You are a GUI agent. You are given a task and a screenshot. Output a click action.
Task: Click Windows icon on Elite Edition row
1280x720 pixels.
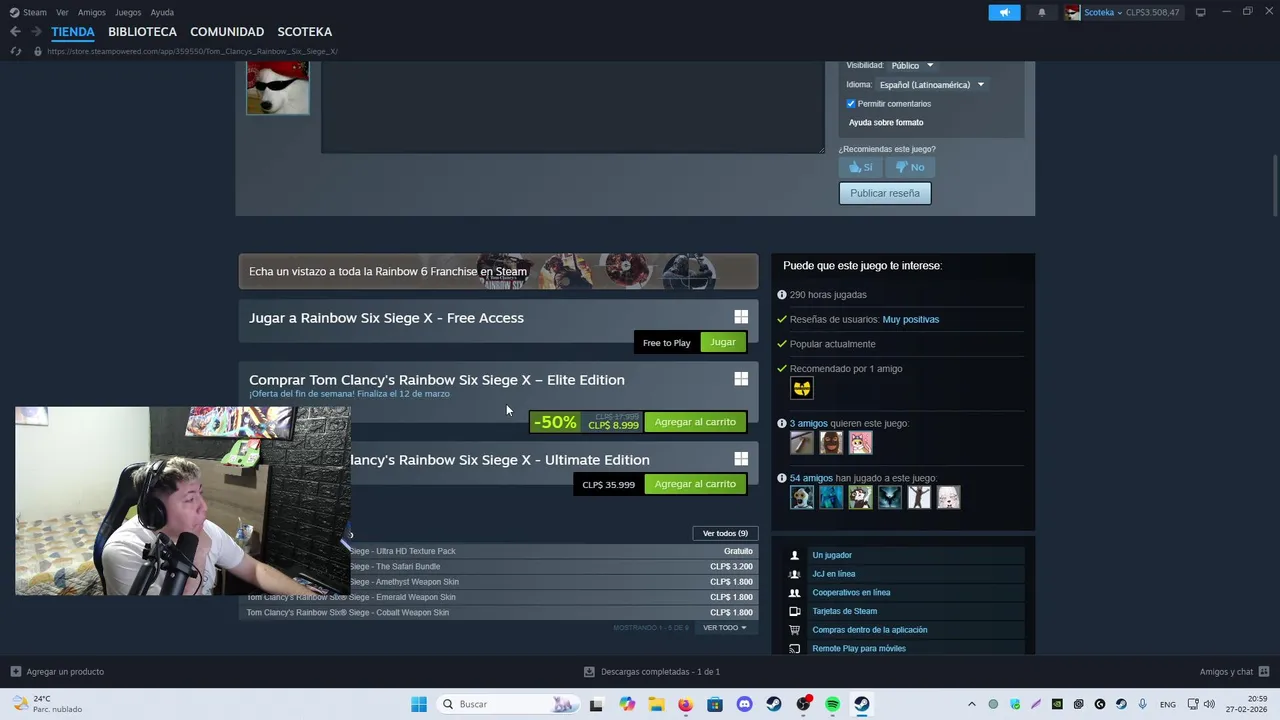(x=741, y=379)
